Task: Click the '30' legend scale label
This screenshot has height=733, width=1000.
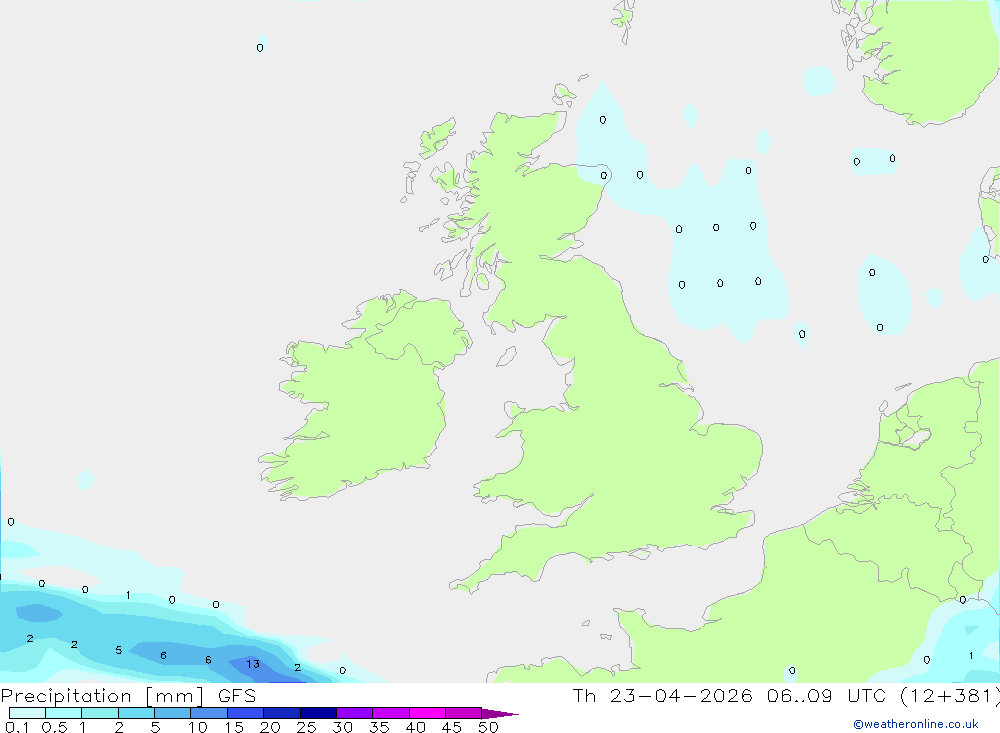Action: click(x=343, y=727)
